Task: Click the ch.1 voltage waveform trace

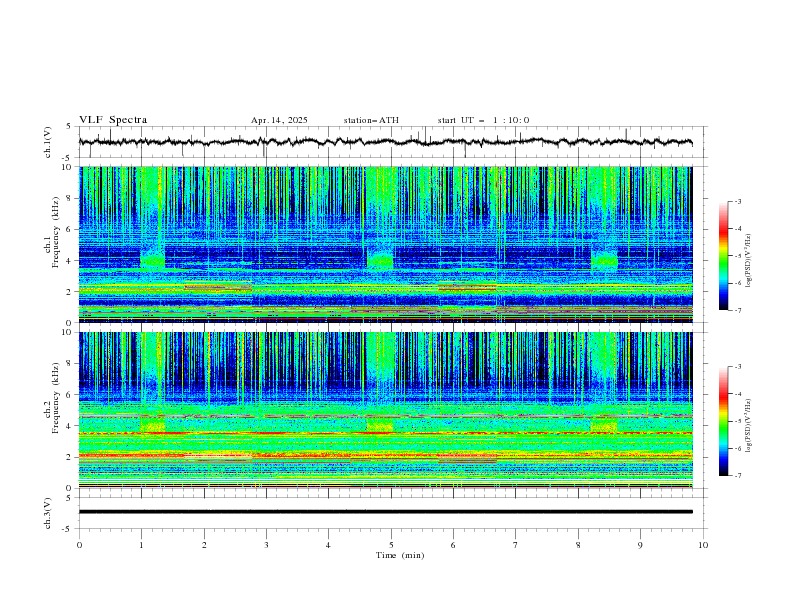Action: click(x=385, y=142)
